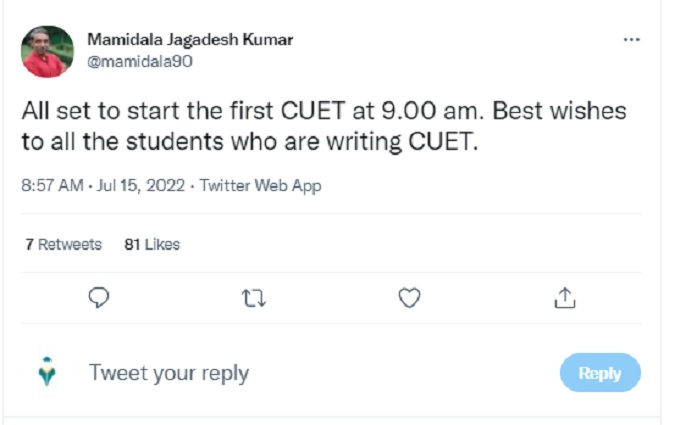Screen dimensions: 675x425
Task: View the 7 Retweets list
Action: point(63,244)
